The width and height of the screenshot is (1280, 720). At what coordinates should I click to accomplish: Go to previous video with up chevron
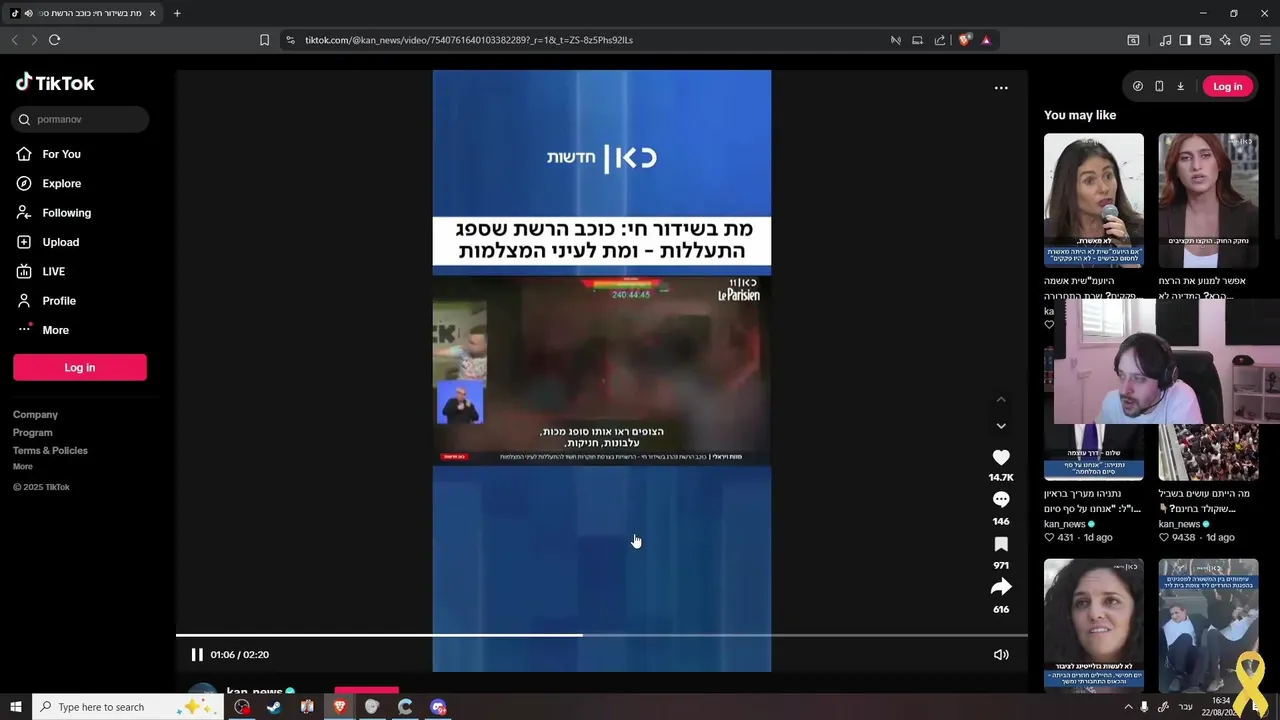(1001, 399)
